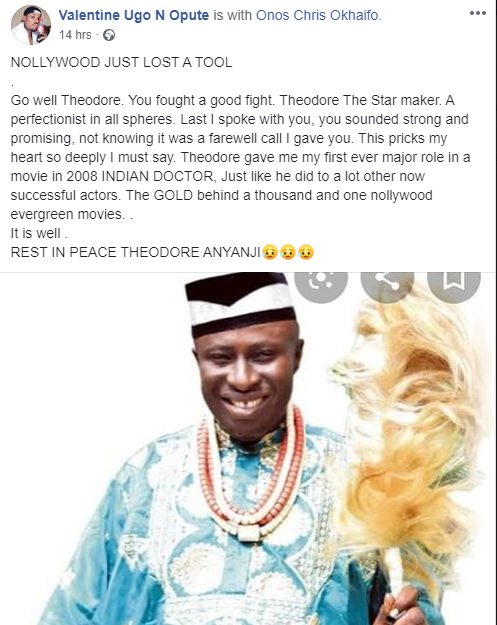The image size is (497, 625).
Task: Click the NOLLYWOOD JUST LOST A TOOL headline
Action: coord(121,63)
